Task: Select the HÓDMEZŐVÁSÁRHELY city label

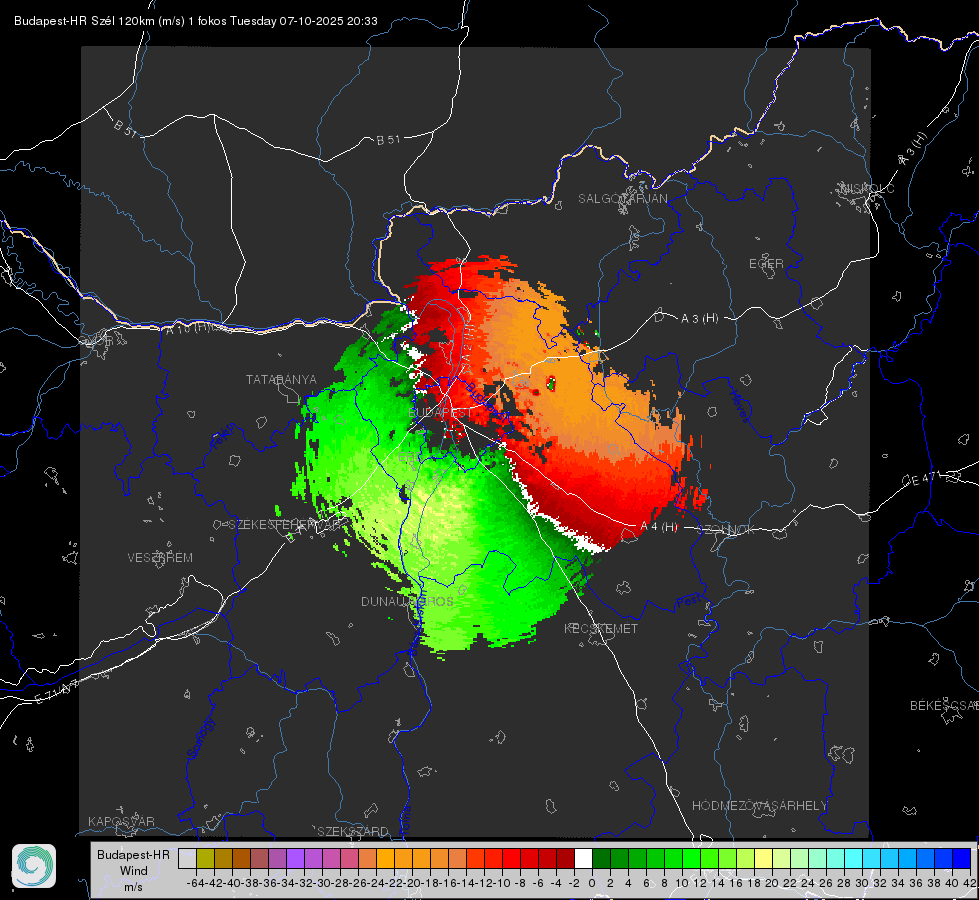Action: click(x=759, y=806)
